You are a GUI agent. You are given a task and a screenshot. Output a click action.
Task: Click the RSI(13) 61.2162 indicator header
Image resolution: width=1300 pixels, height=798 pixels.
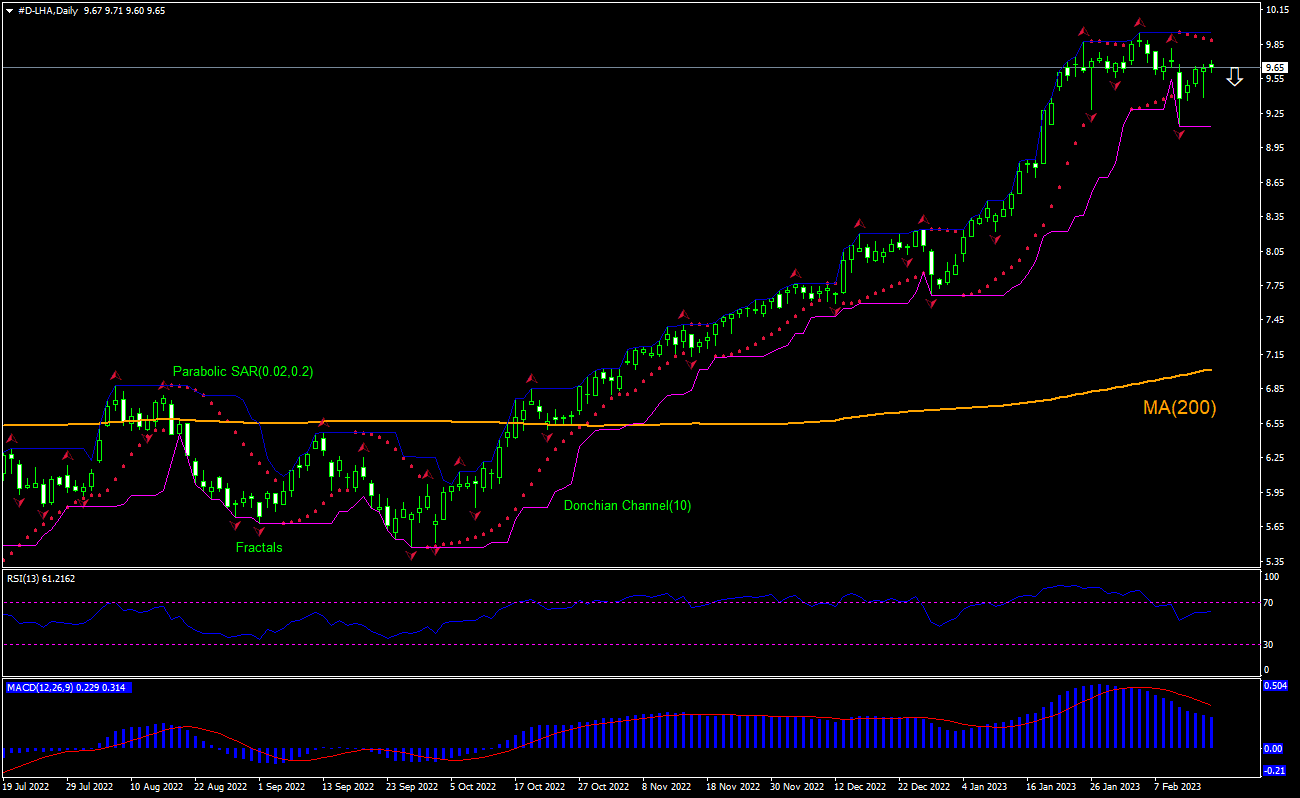(x=40, y=578)
